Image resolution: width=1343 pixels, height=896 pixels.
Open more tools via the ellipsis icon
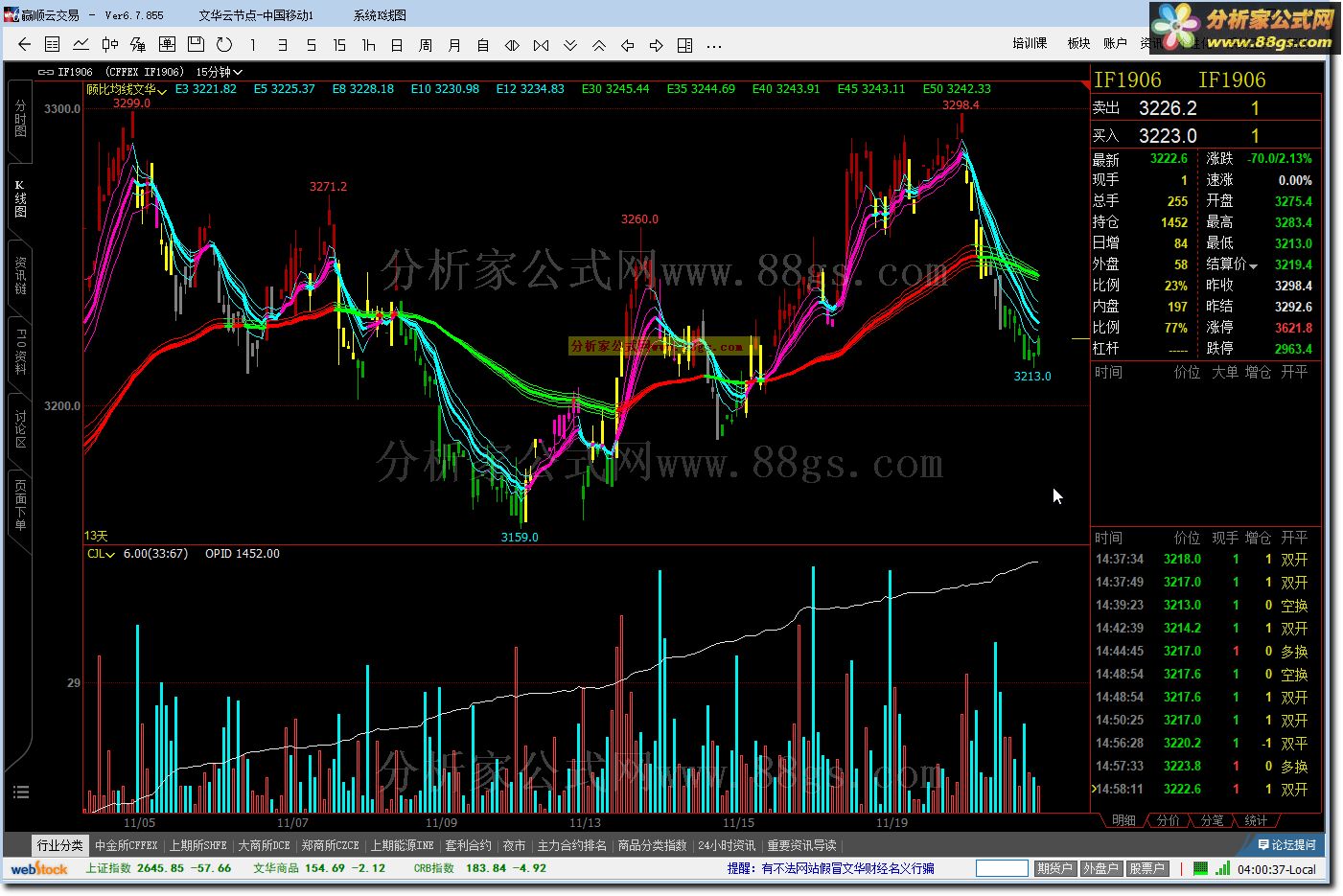[x=714, y=45]
